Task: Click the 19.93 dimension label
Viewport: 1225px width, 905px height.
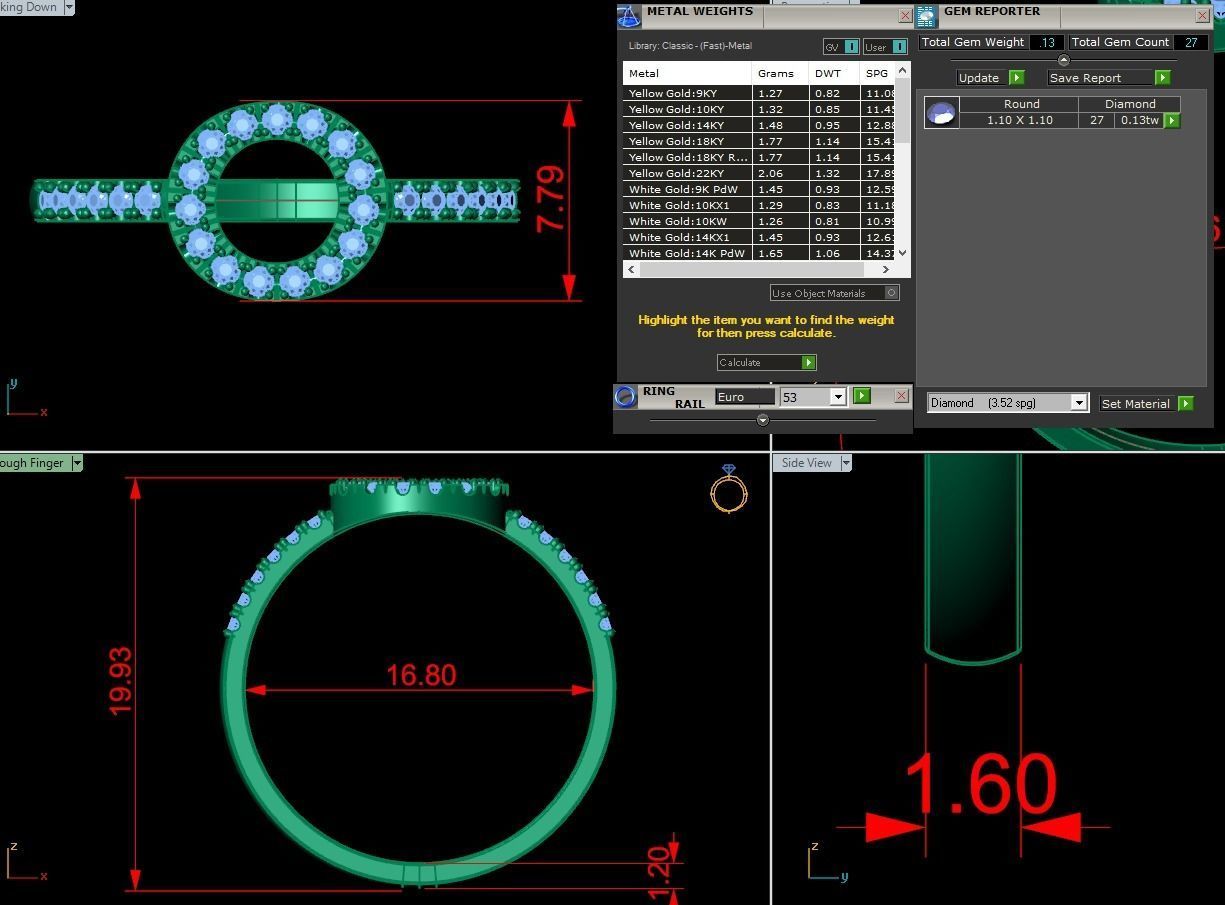Action: (x=119, y=681)
